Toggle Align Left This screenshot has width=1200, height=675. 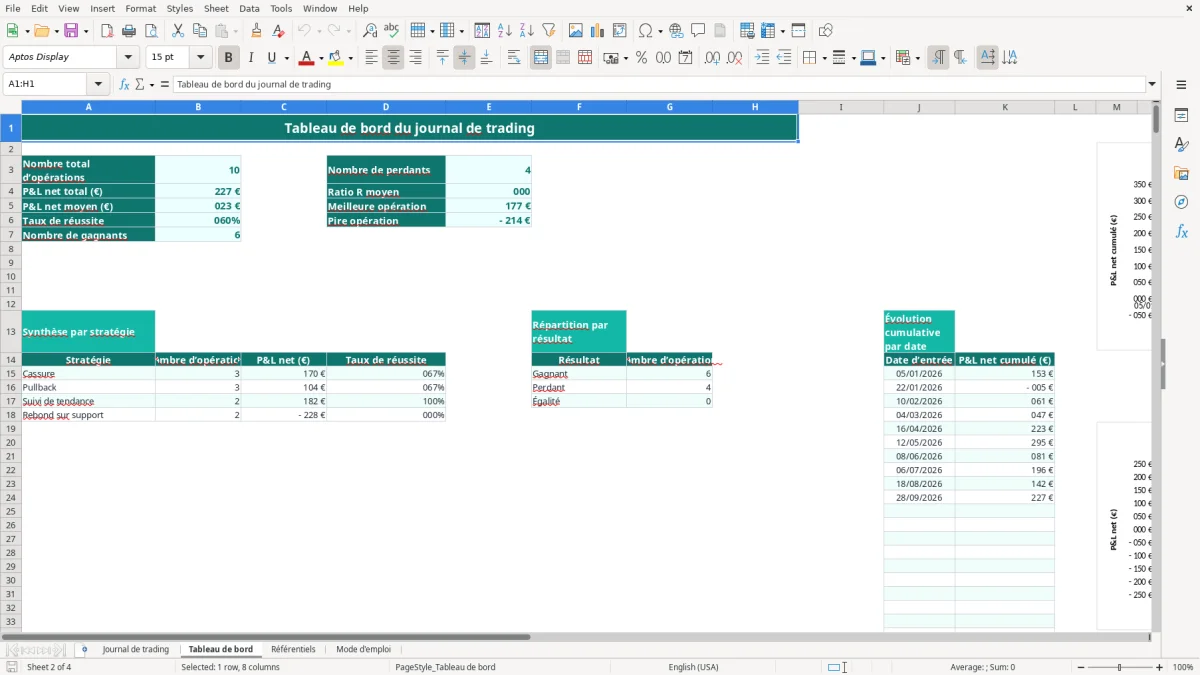[371, 58]
